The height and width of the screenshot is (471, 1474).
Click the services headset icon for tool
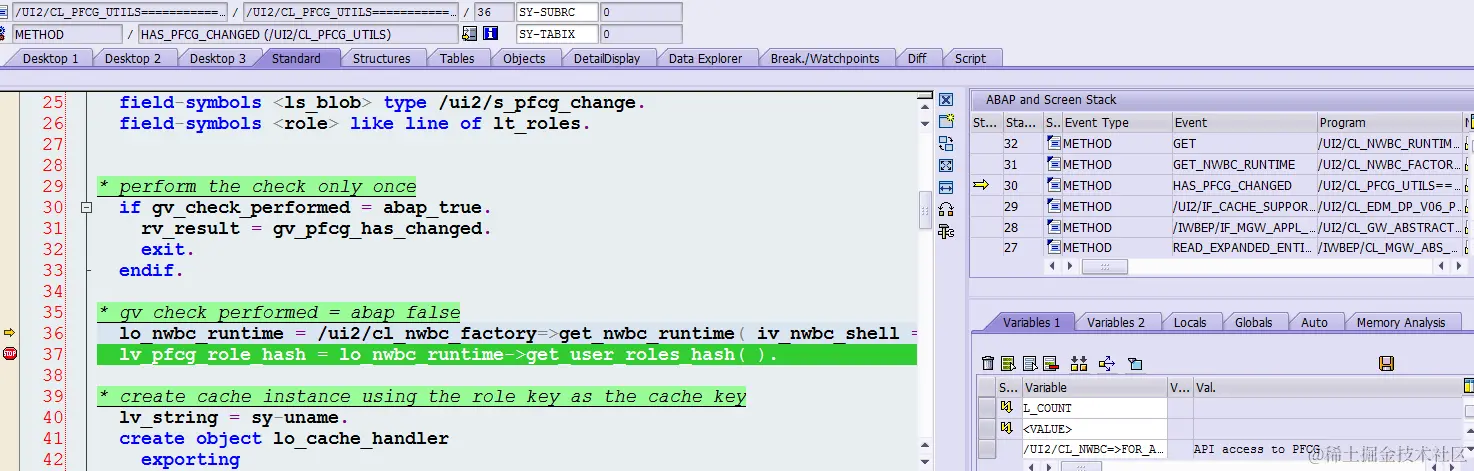[946, 209]
